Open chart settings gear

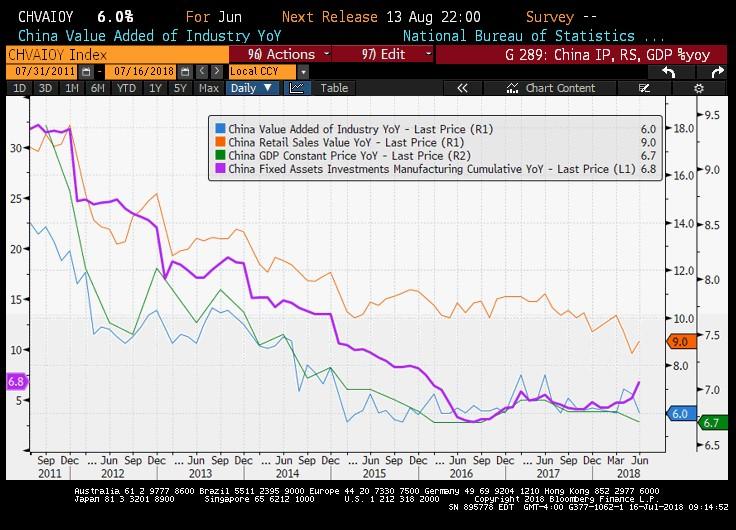coord(699,88)
